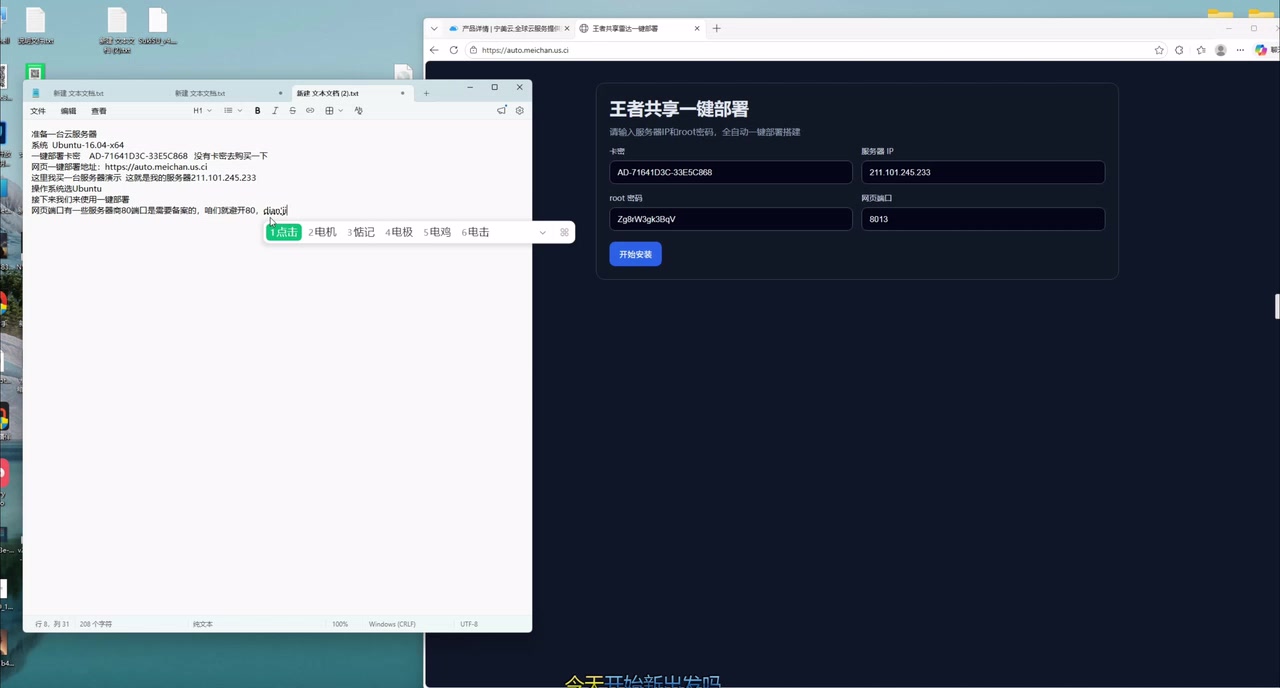Open the 文件 menu in Notepad
The image size is (1280, 688).
point(38,111)
